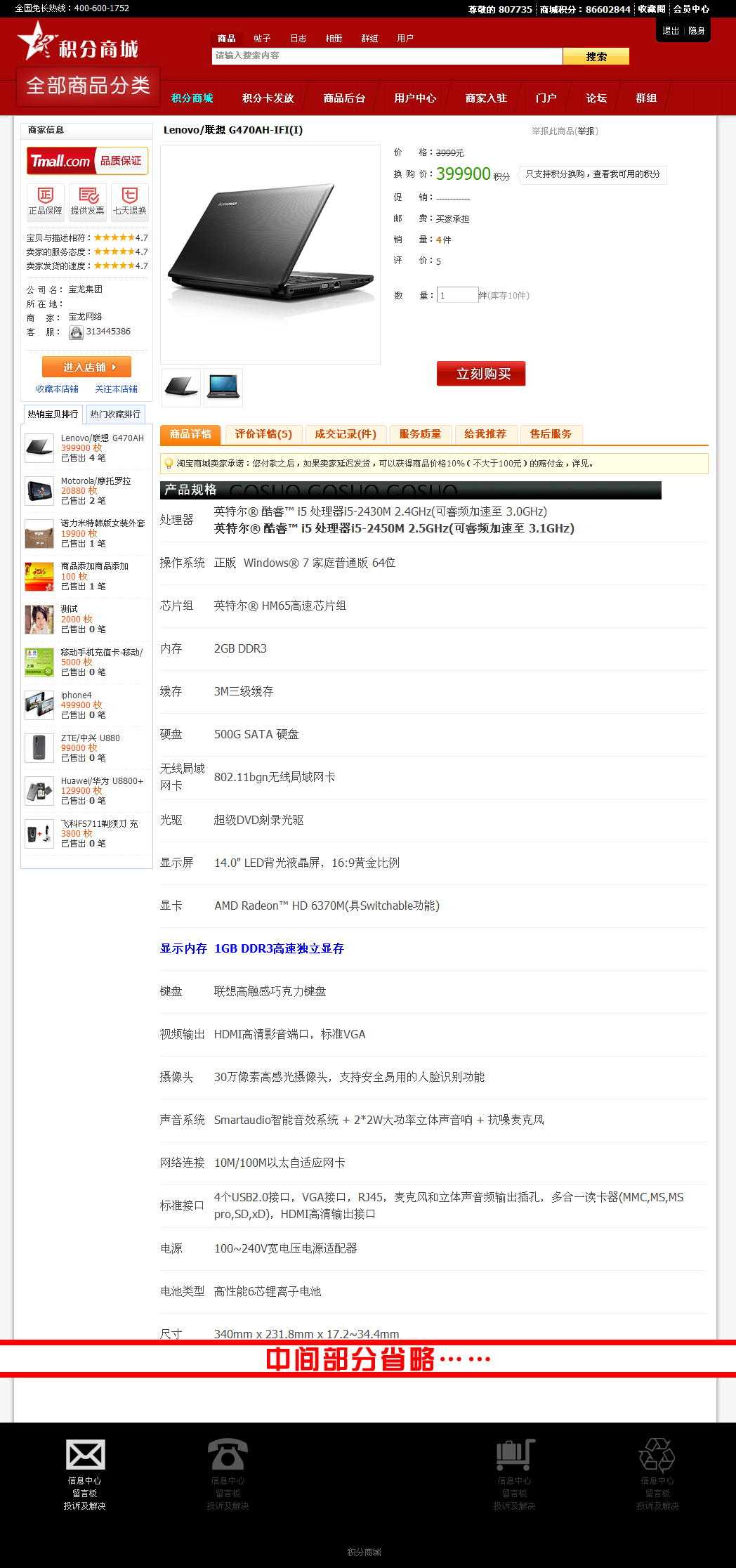Click 举报 to report this product
The height and width of the screenshot is (1568, 736).
point(586,131)
